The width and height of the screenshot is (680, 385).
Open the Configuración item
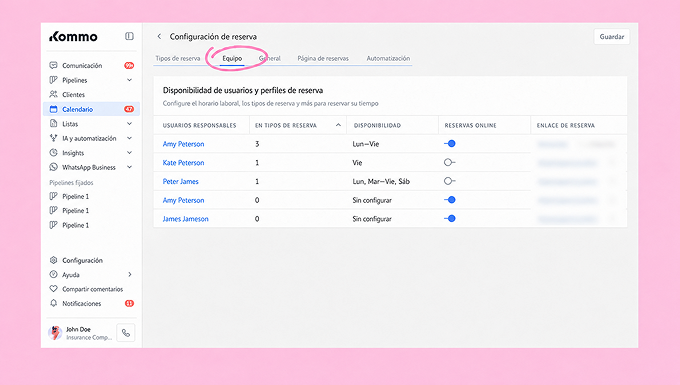pos(82,260)
